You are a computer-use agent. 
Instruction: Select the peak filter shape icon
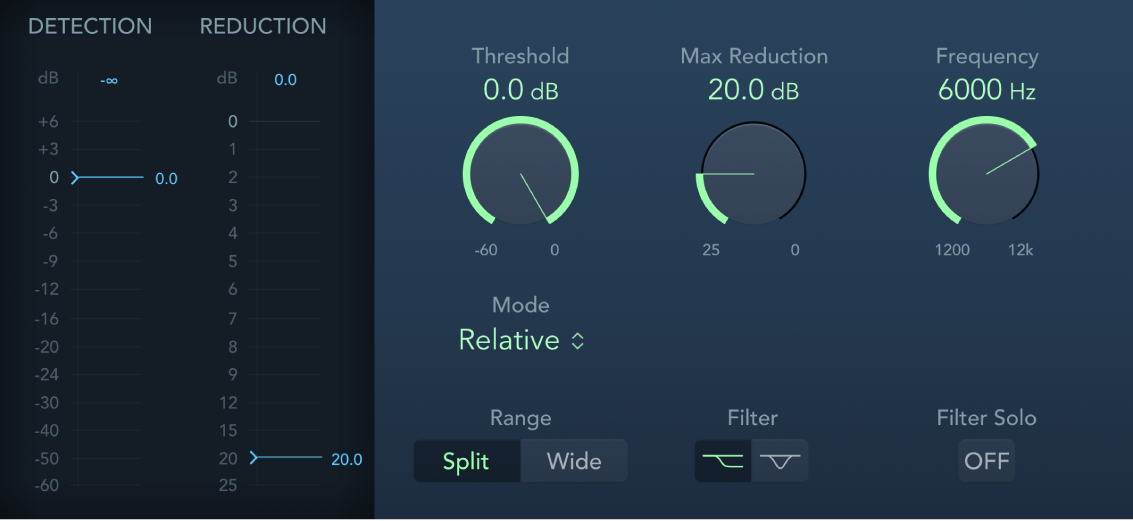click(780, 461)
